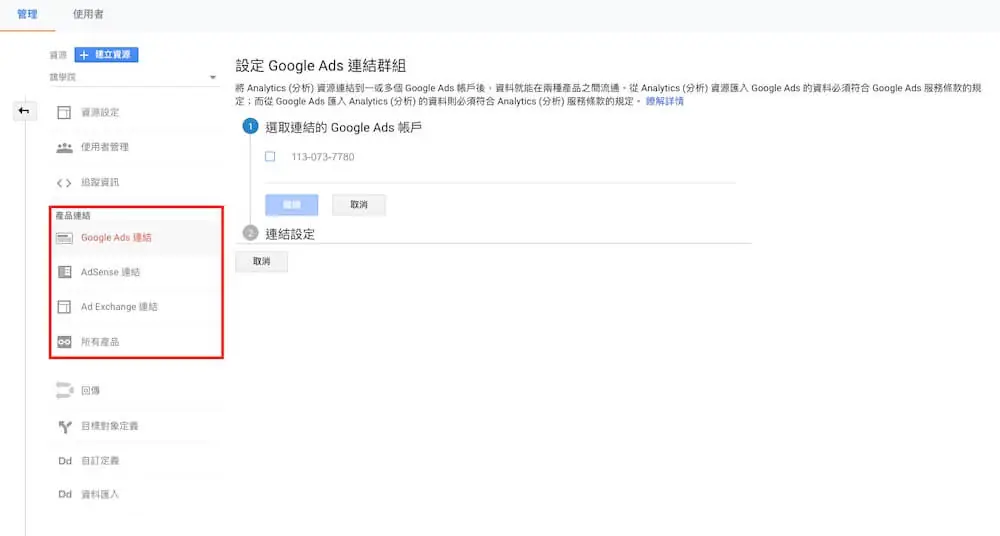Click the Dd icon beside 自訂定義
The image size is (1000, 536).
(x=64, y=461)
